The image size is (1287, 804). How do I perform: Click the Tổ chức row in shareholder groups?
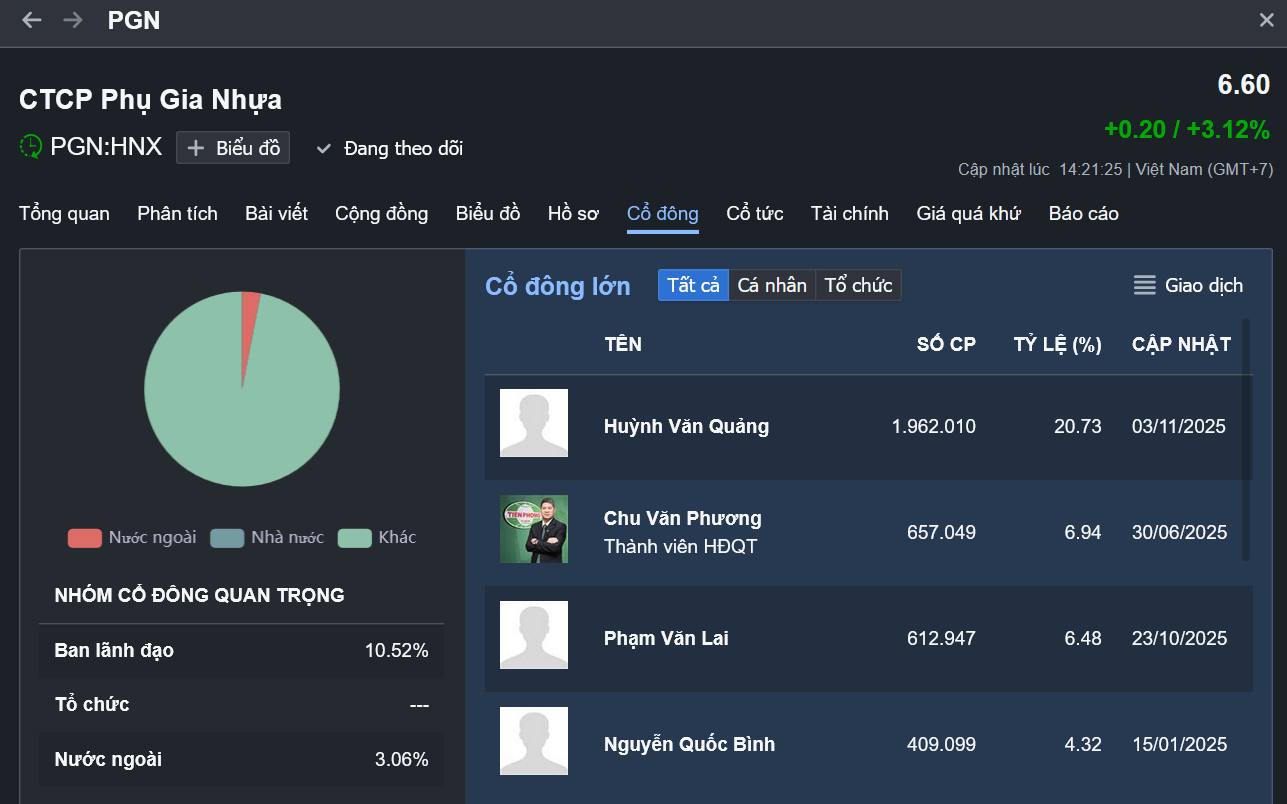tap(241, 704)
